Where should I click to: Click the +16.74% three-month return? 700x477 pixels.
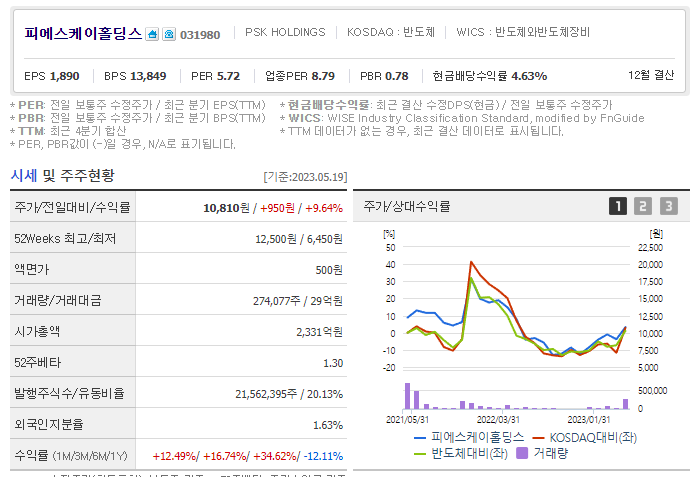point(225,456)
